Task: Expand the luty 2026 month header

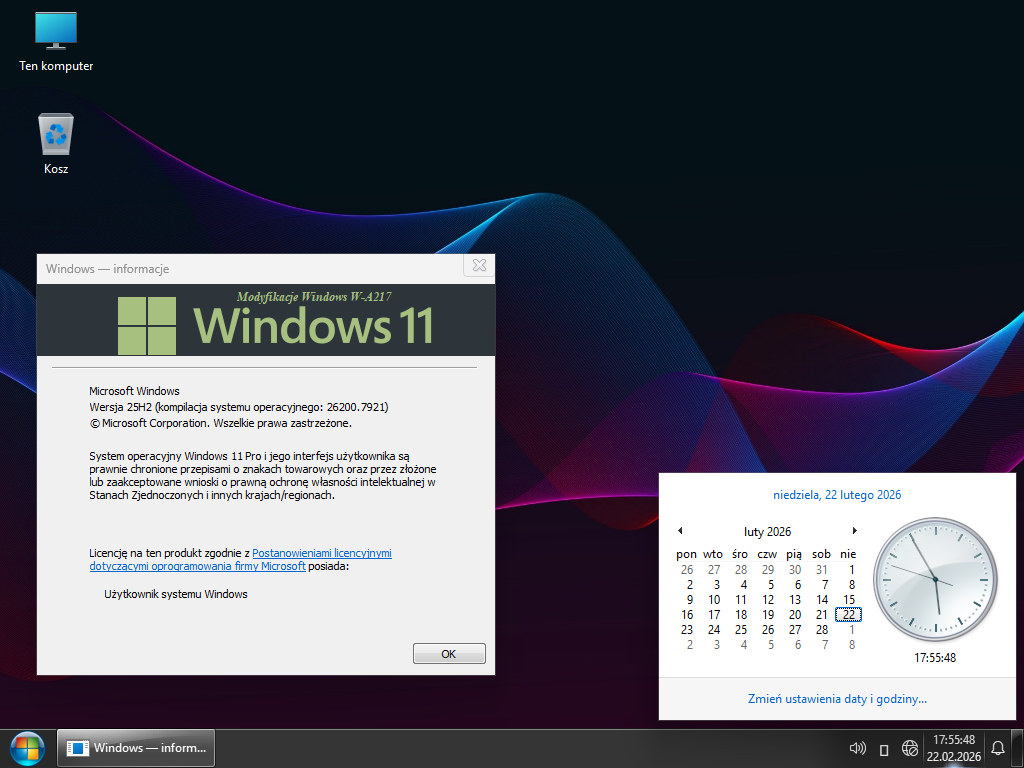Action: coord(767,531)
